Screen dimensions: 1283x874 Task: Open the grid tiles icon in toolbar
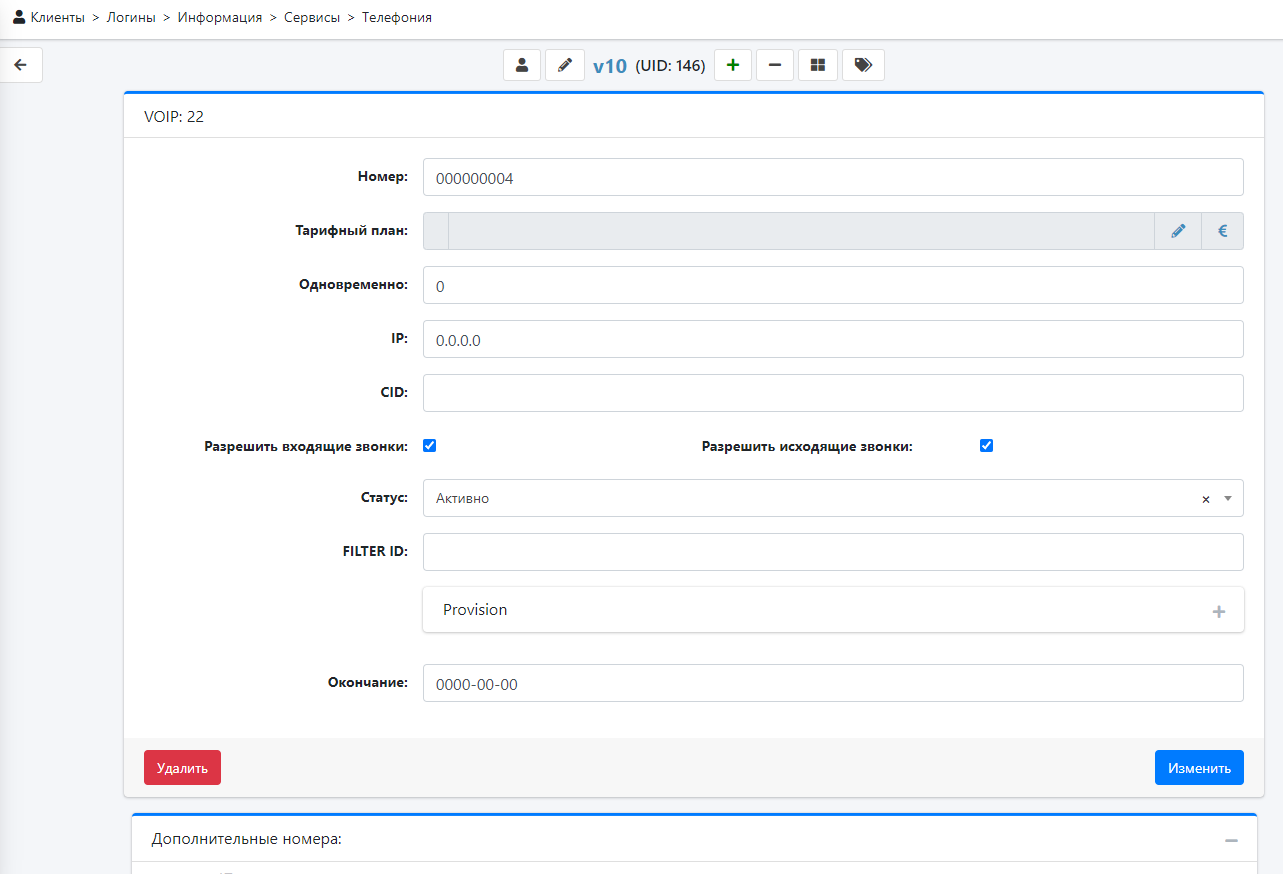818,66
